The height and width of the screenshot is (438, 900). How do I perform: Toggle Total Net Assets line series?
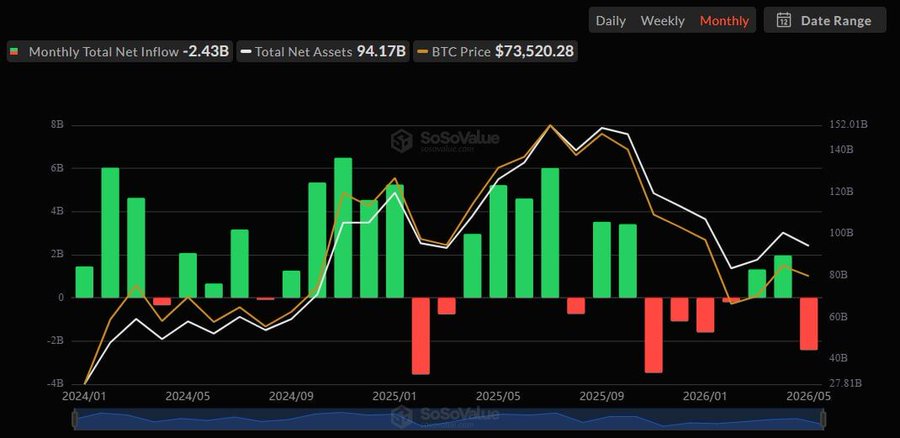tap(323, 52)
